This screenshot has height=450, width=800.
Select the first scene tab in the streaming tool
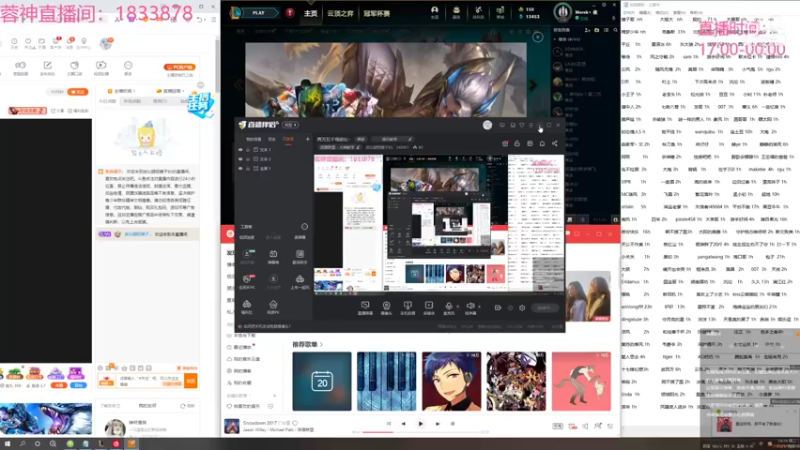tap(254, 139)
